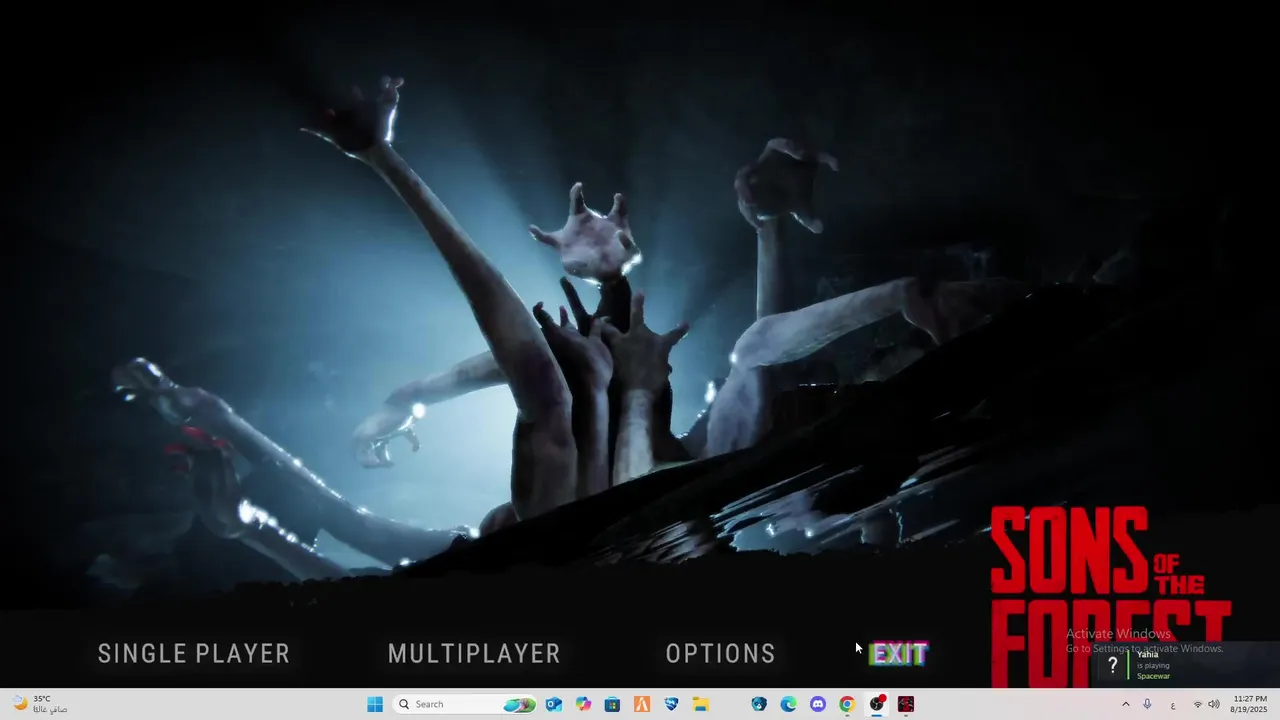This screenshot has height=720, width=1280.
Task: Open Discord from the taskbar
Action: [x=818, y=704]
